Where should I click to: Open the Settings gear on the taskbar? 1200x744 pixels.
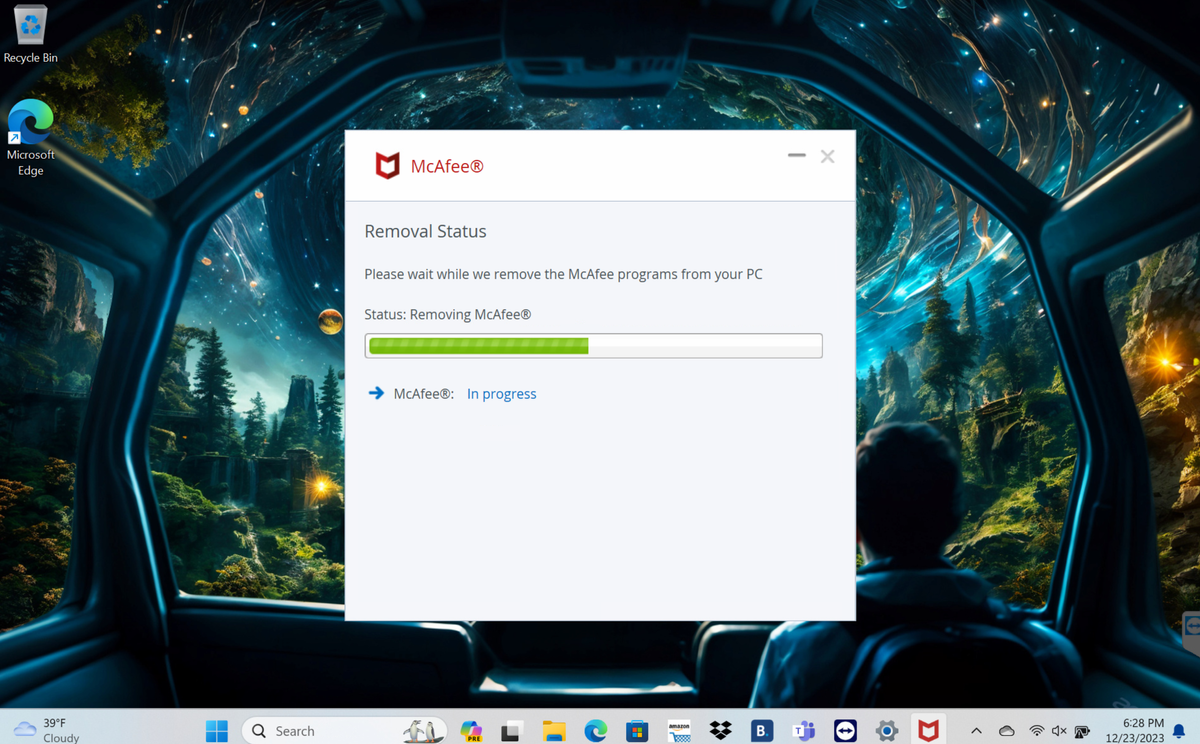(887, 730)
